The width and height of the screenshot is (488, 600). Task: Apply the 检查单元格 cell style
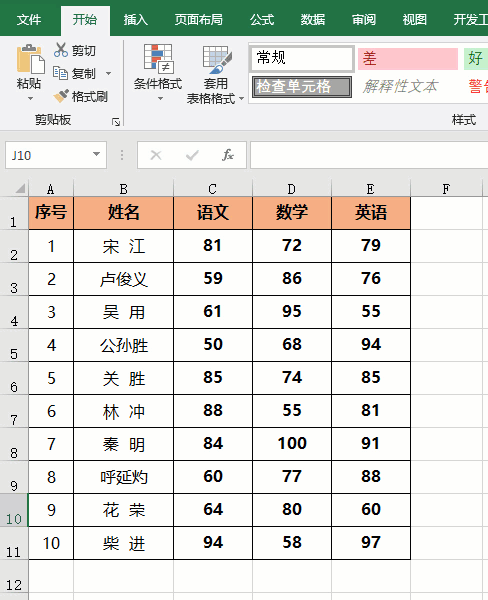(302, 87)
